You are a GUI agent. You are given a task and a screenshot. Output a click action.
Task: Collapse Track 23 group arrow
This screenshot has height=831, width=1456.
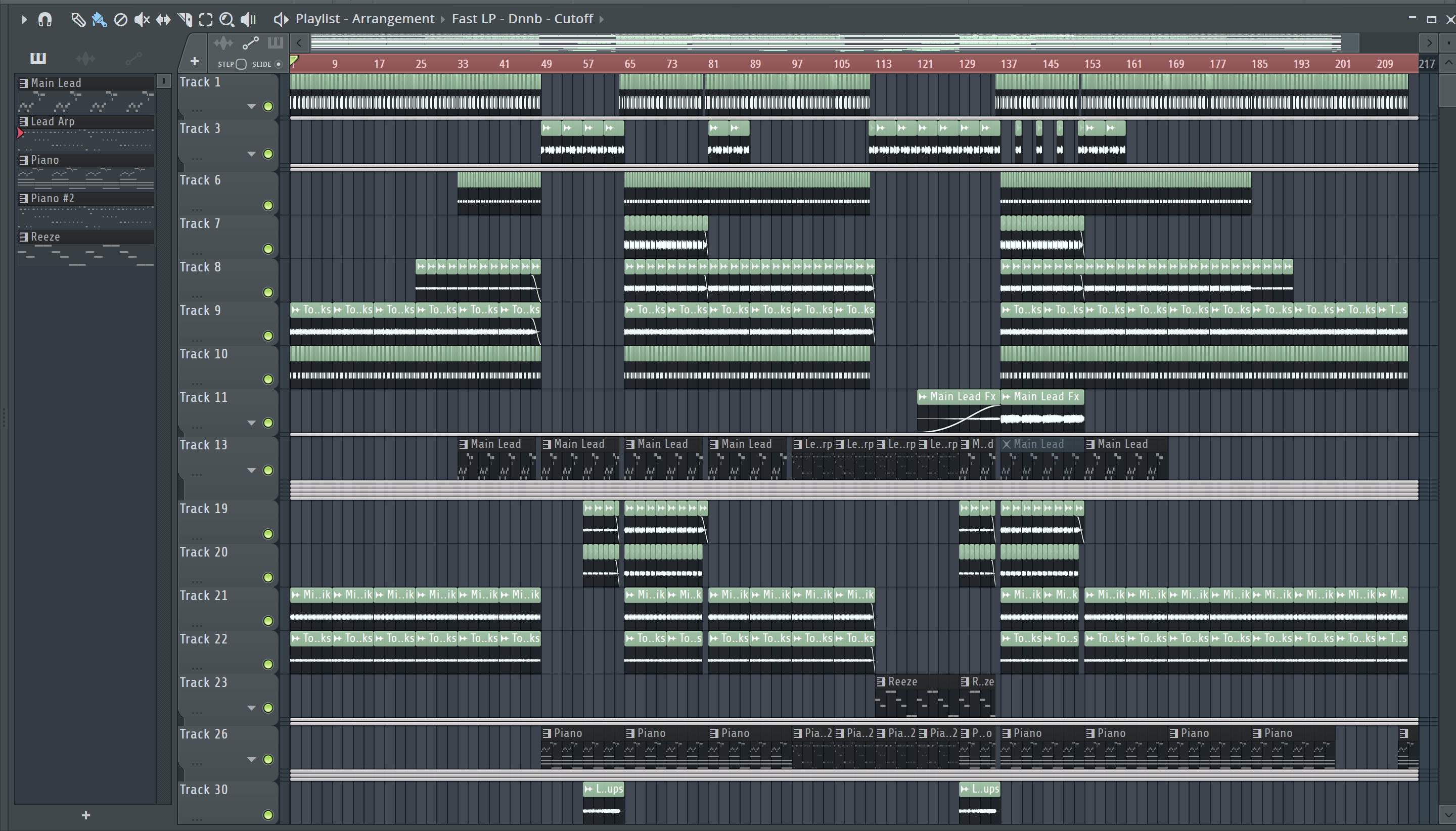[x=251, y=708]
